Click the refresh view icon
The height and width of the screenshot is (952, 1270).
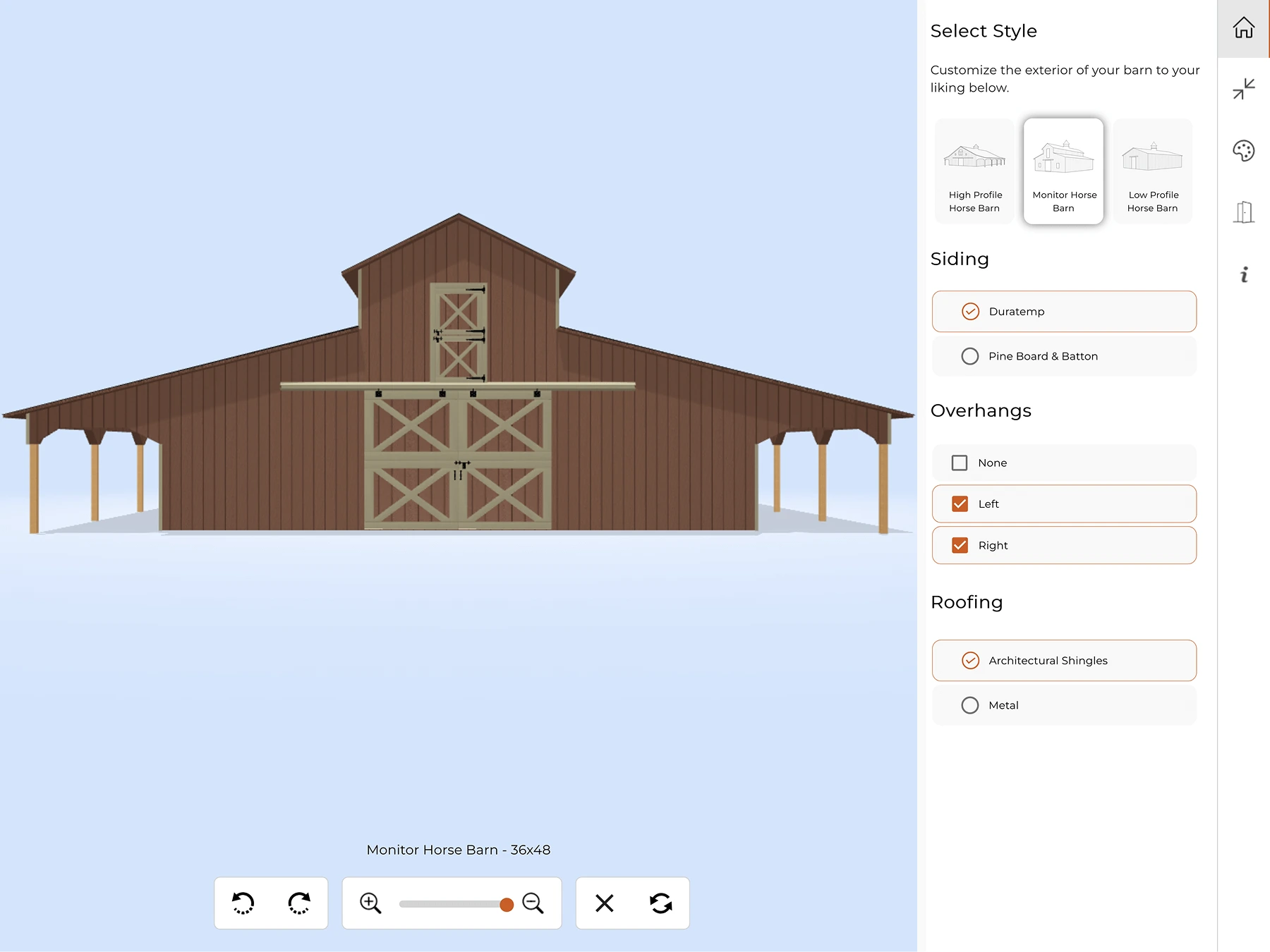[660, 903]
